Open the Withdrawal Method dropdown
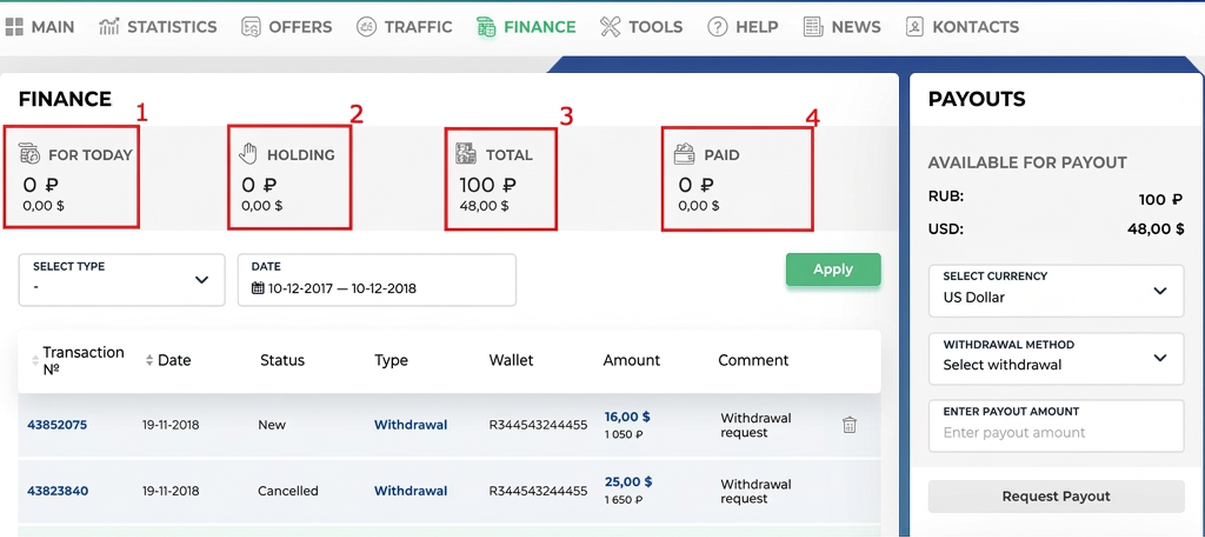The image size is (1205, 537). pyautogui.click(x=1056, y=358)
